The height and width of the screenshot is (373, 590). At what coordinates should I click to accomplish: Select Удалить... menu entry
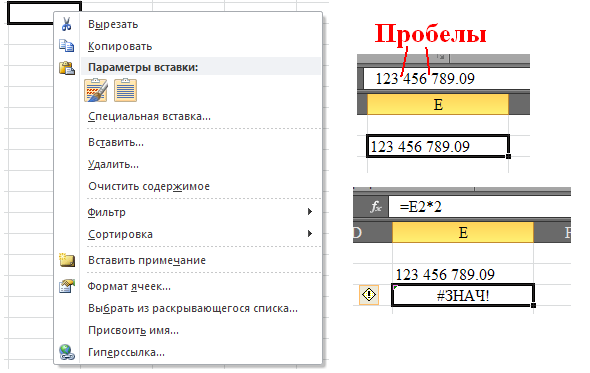tap(113, 164)
